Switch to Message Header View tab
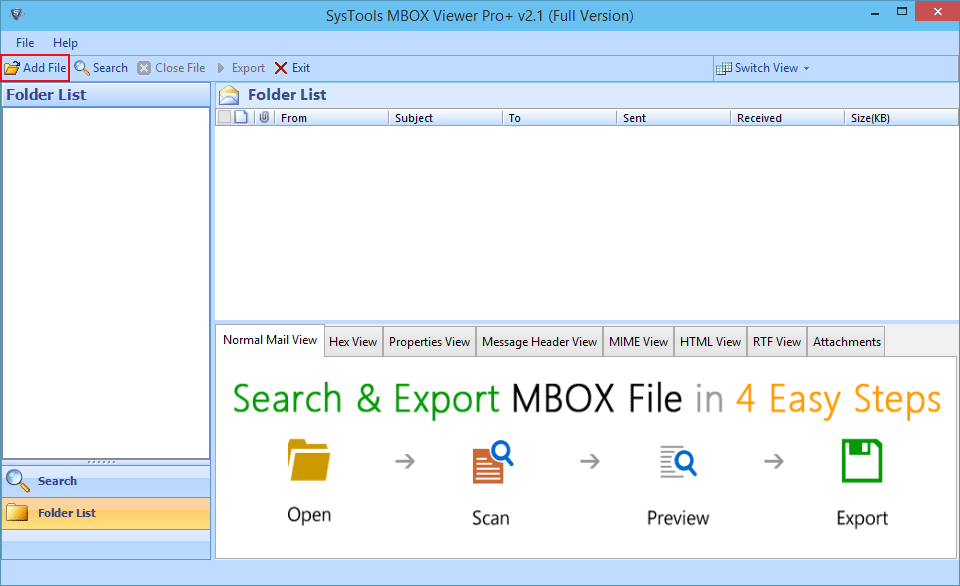The width and height of the screenshot is (960, 586). tap(539, 342)
